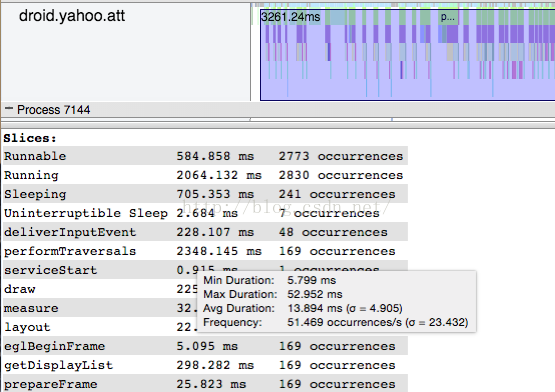This screenshot has width=555, height=392.
Task: Click the 705.353 ms Sleeping duration
Action: (215, 194)
